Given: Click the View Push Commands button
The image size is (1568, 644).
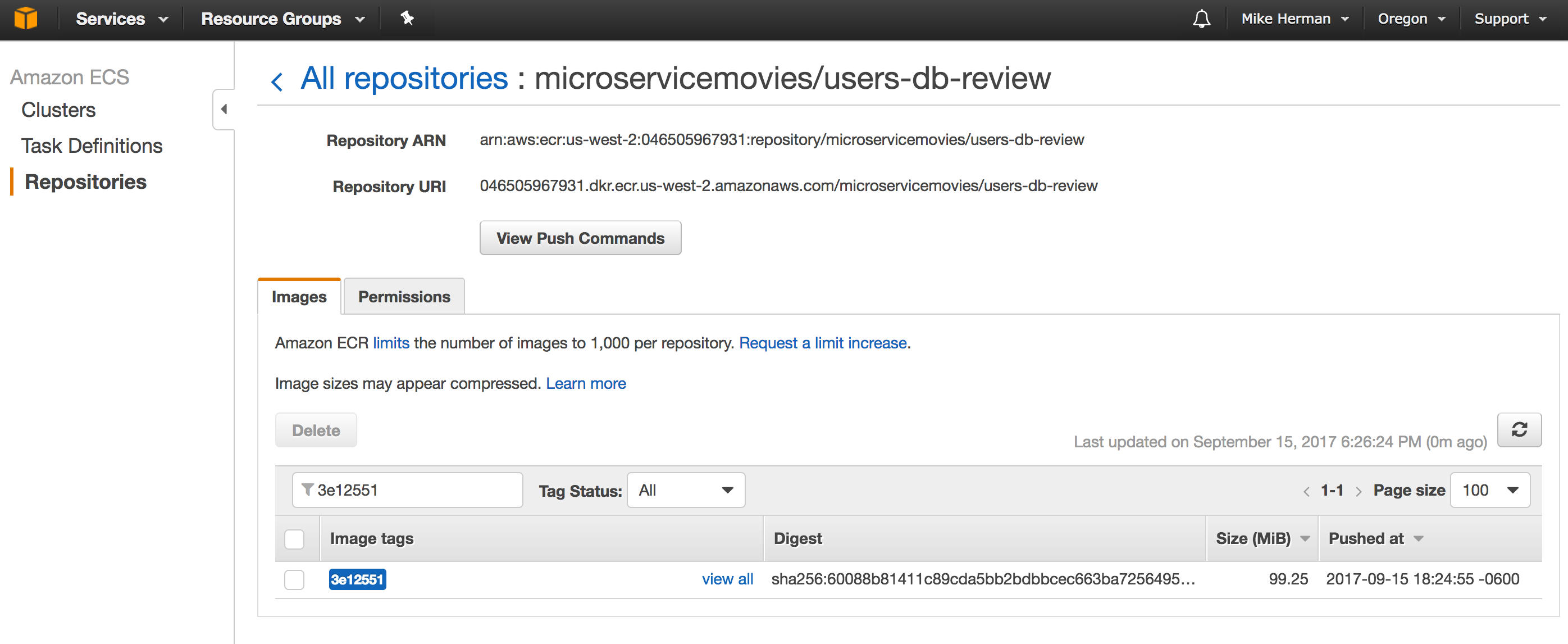Looking at the screenshot, I should click(580, 238).
